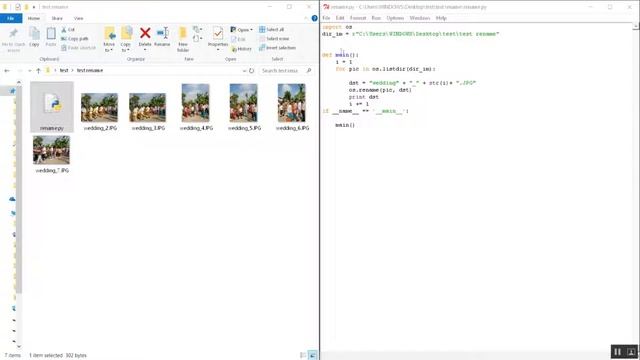This screenshot has height=360, width=640.
Task: Click the search magnifier icon in Explorer
Action: click(309, 71)
